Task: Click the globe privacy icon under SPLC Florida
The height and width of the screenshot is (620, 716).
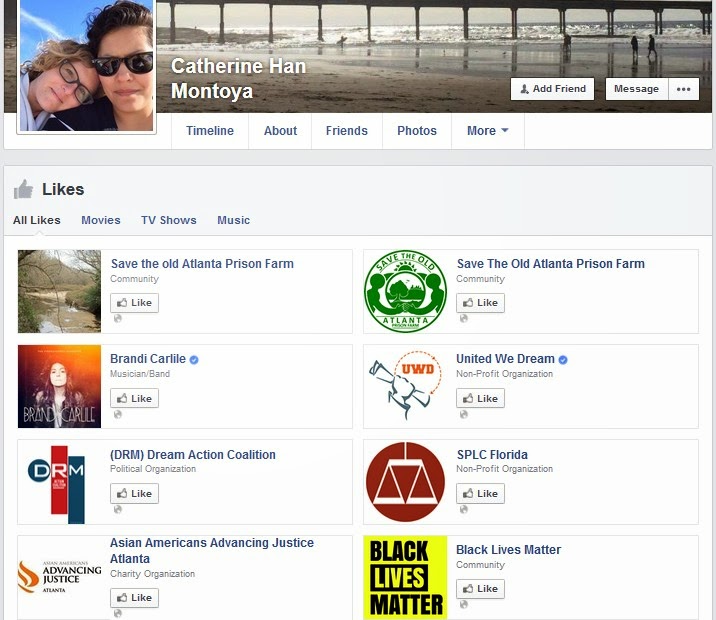Action: pyautogui.click(x=464, y=509)
